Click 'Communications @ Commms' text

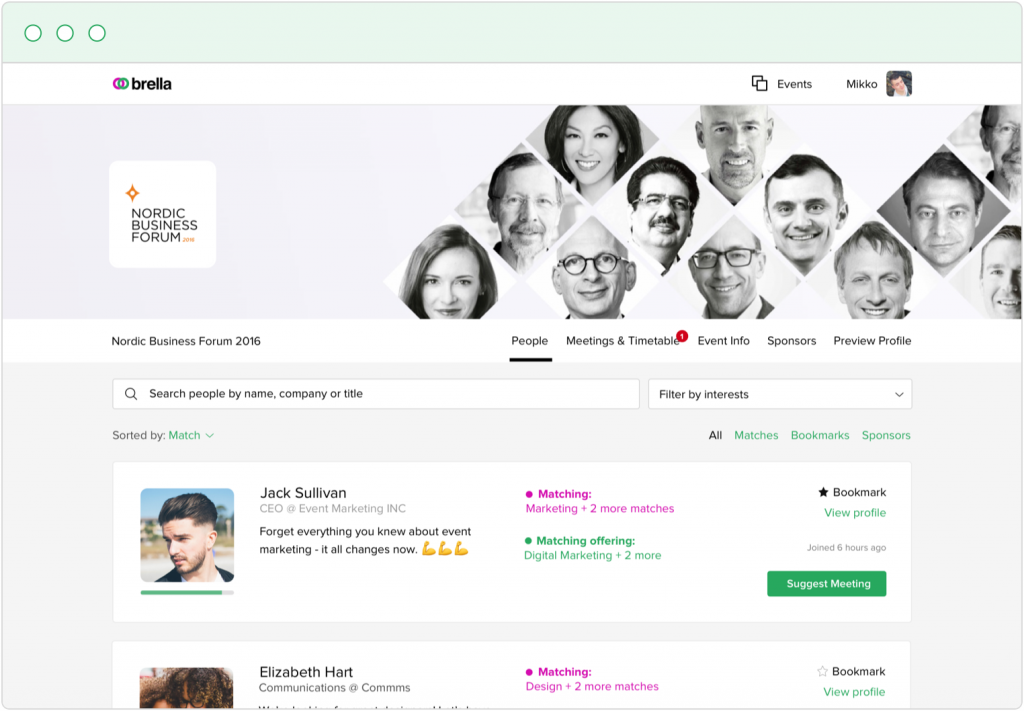tap(334, 687)
